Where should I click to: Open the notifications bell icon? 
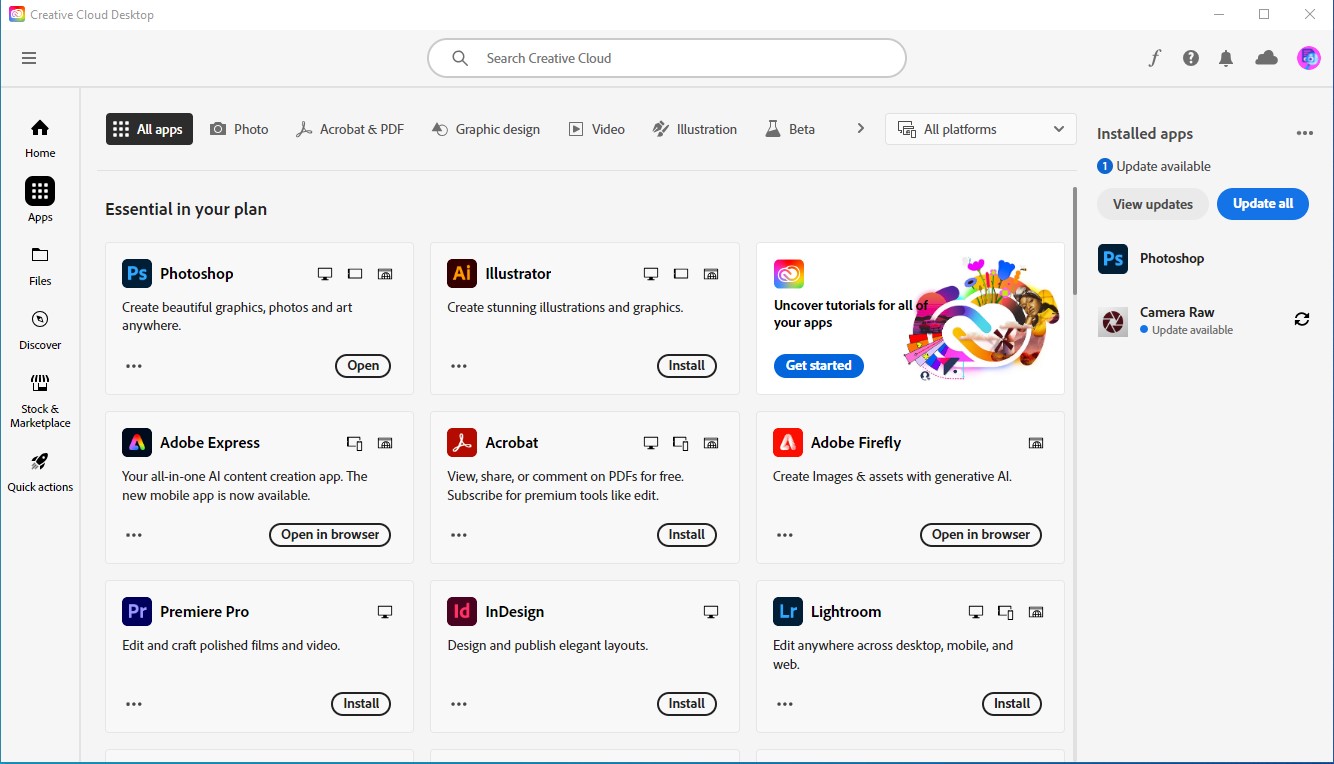click(1226, 58)
